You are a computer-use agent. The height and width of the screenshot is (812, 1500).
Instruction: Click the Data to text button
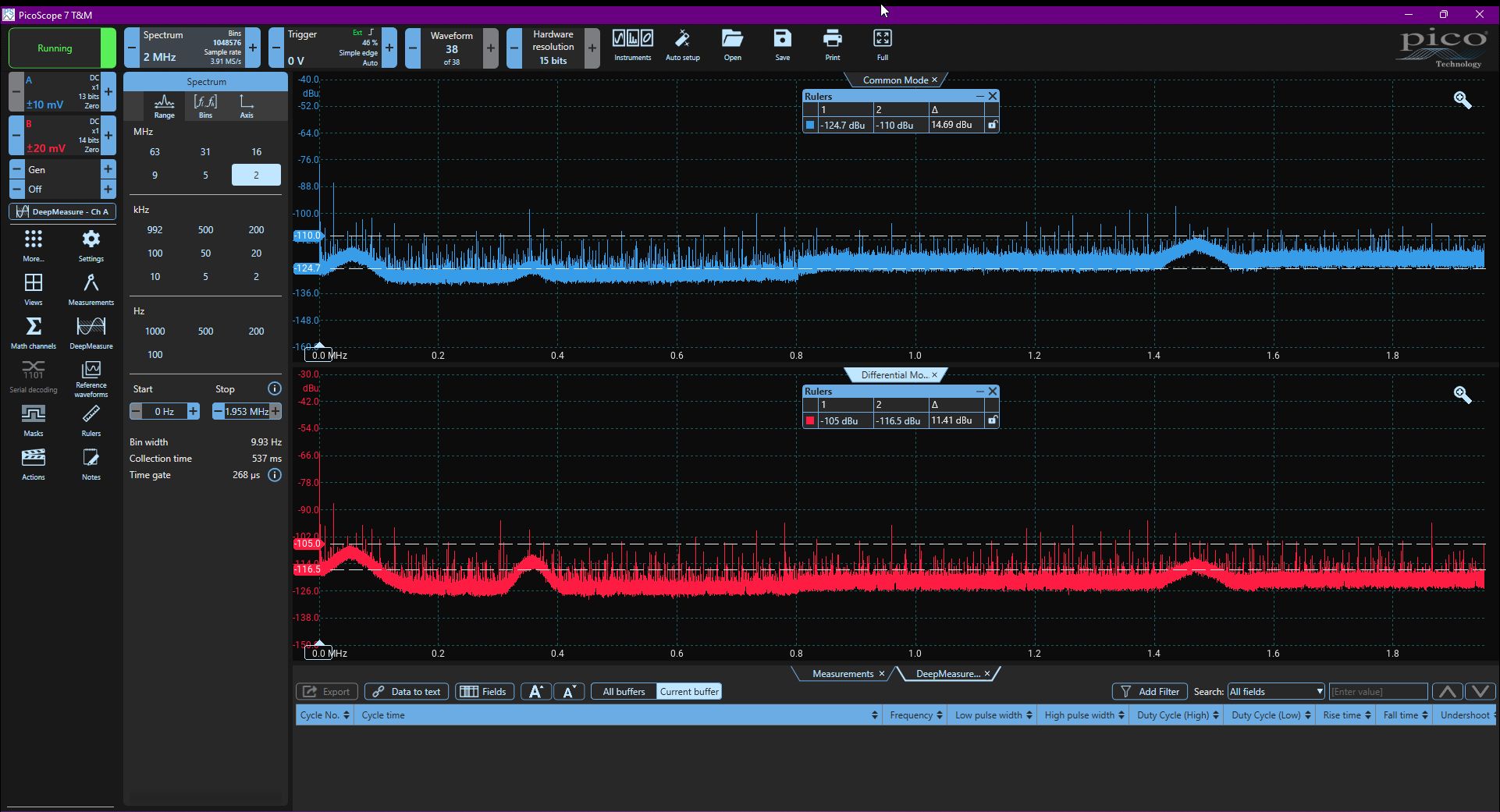tap(407, 692)
